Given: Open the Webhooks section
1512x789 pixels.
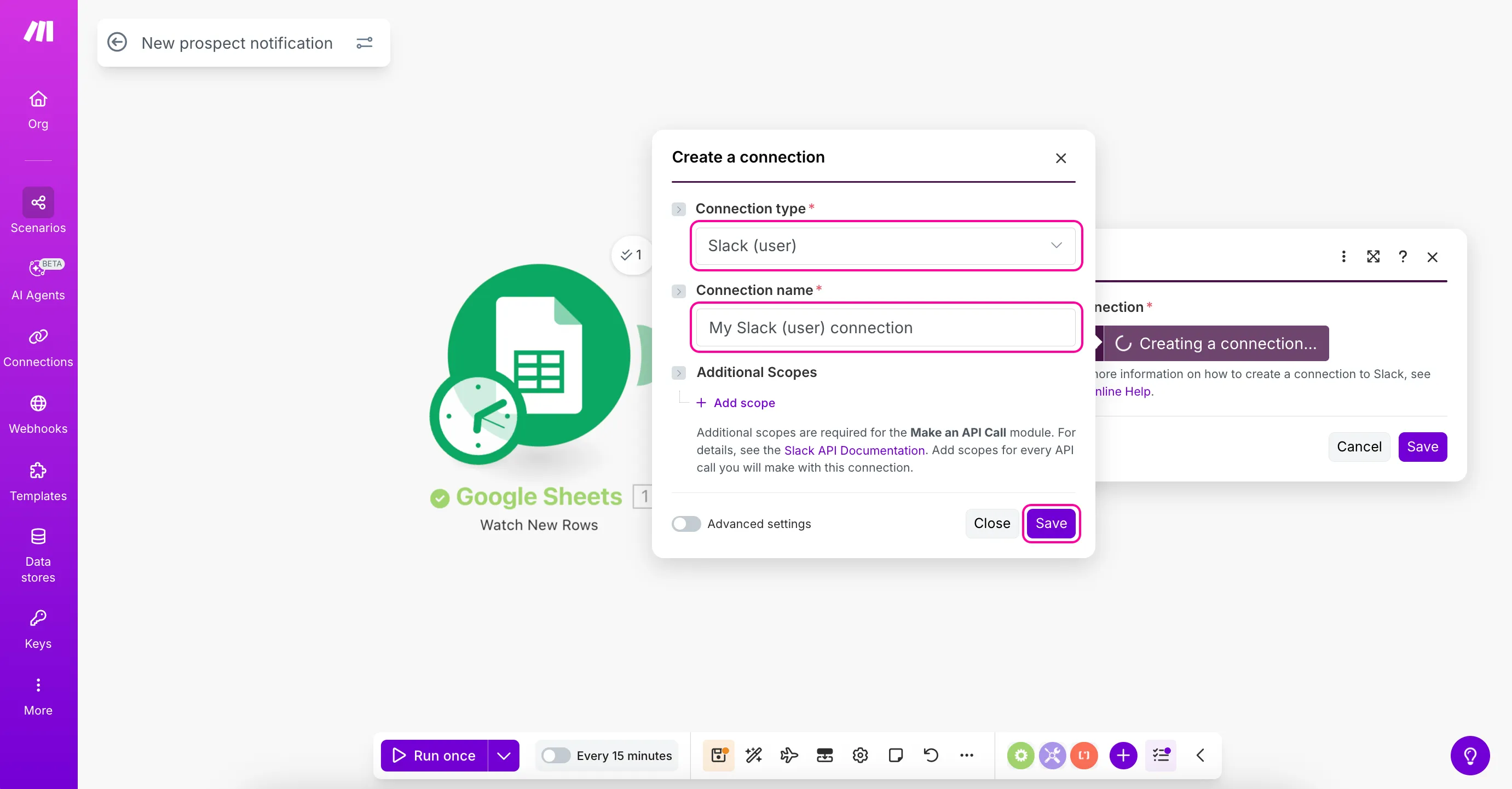Looking at the screenshot, I should 38,414.
